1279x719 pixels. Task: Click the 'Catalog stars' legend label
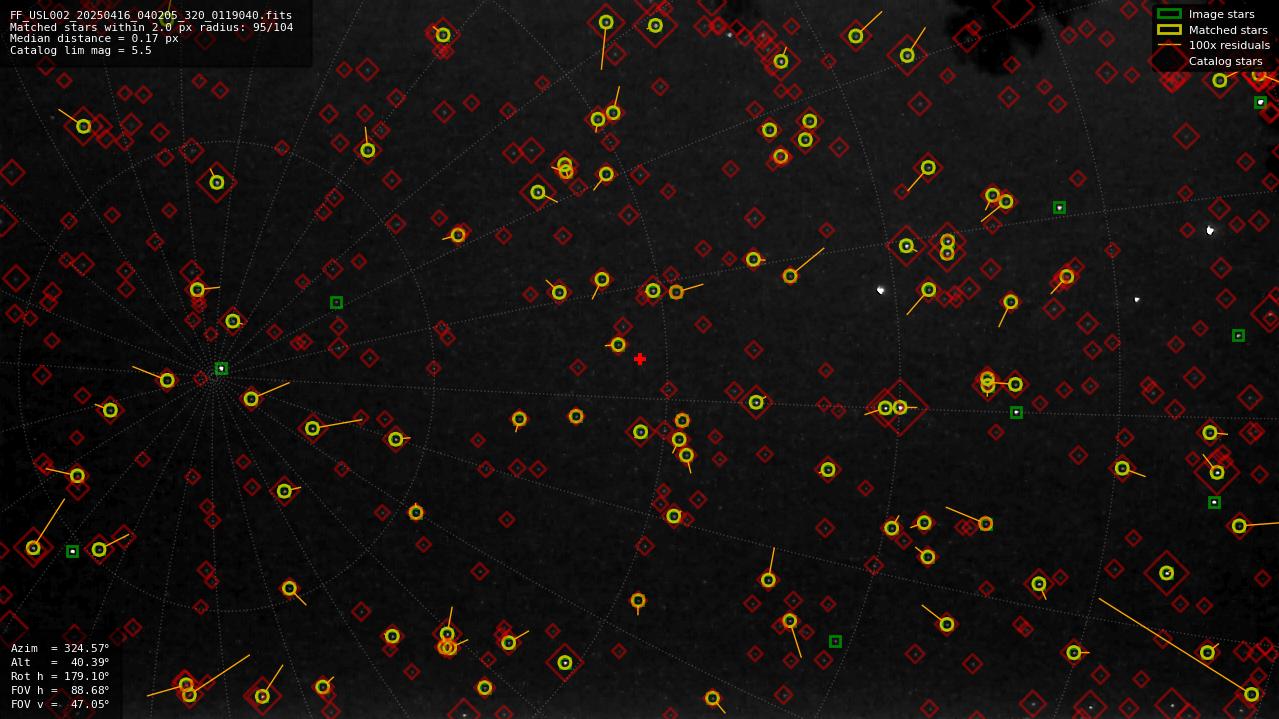pyautogui.click(x=1225, y=61)
